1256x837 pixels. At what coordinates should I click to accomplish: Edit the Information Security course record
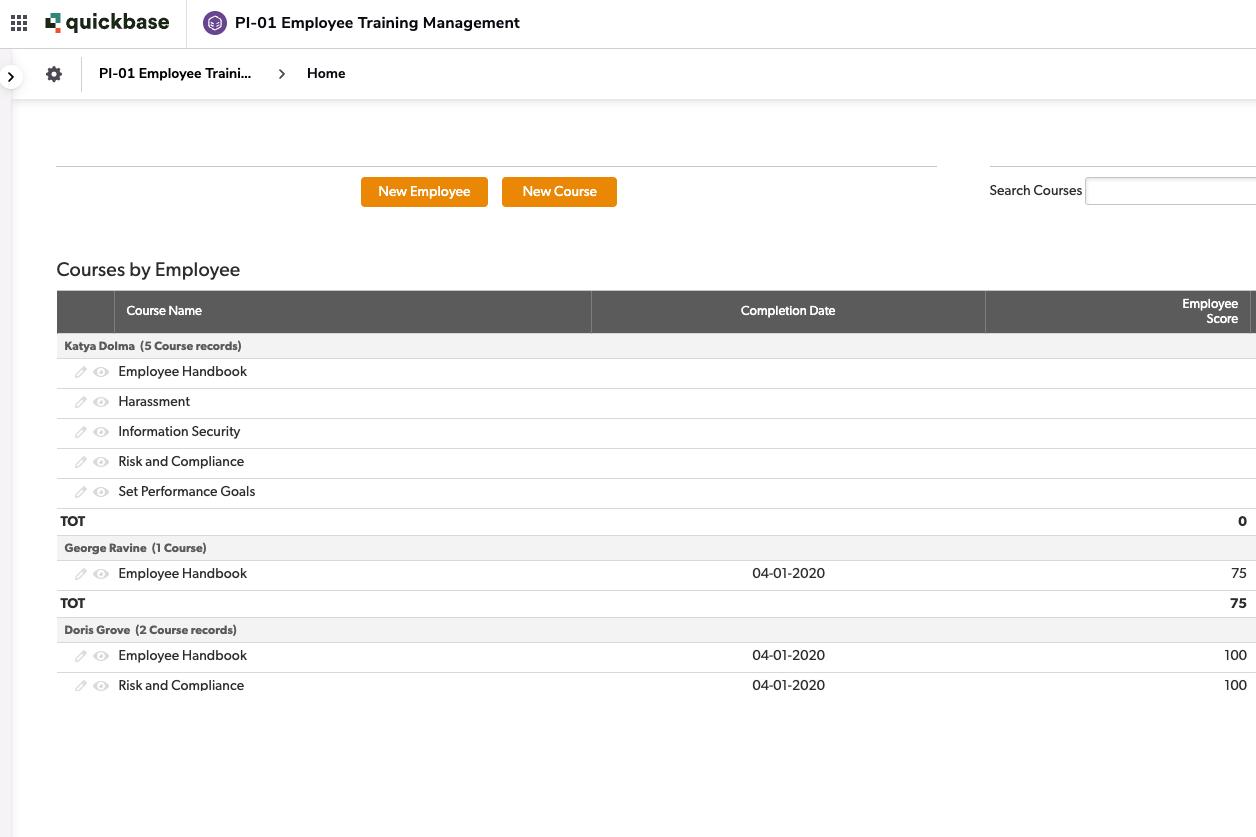click(80, 431)
